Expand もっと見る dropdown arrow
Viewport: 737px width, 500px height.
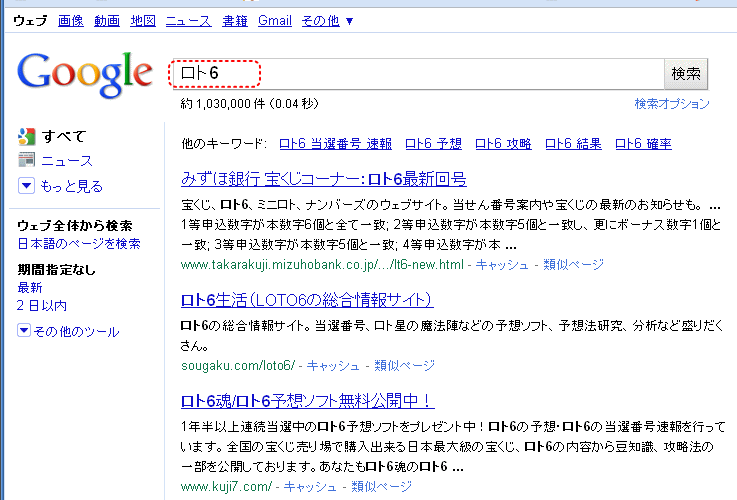26,186
